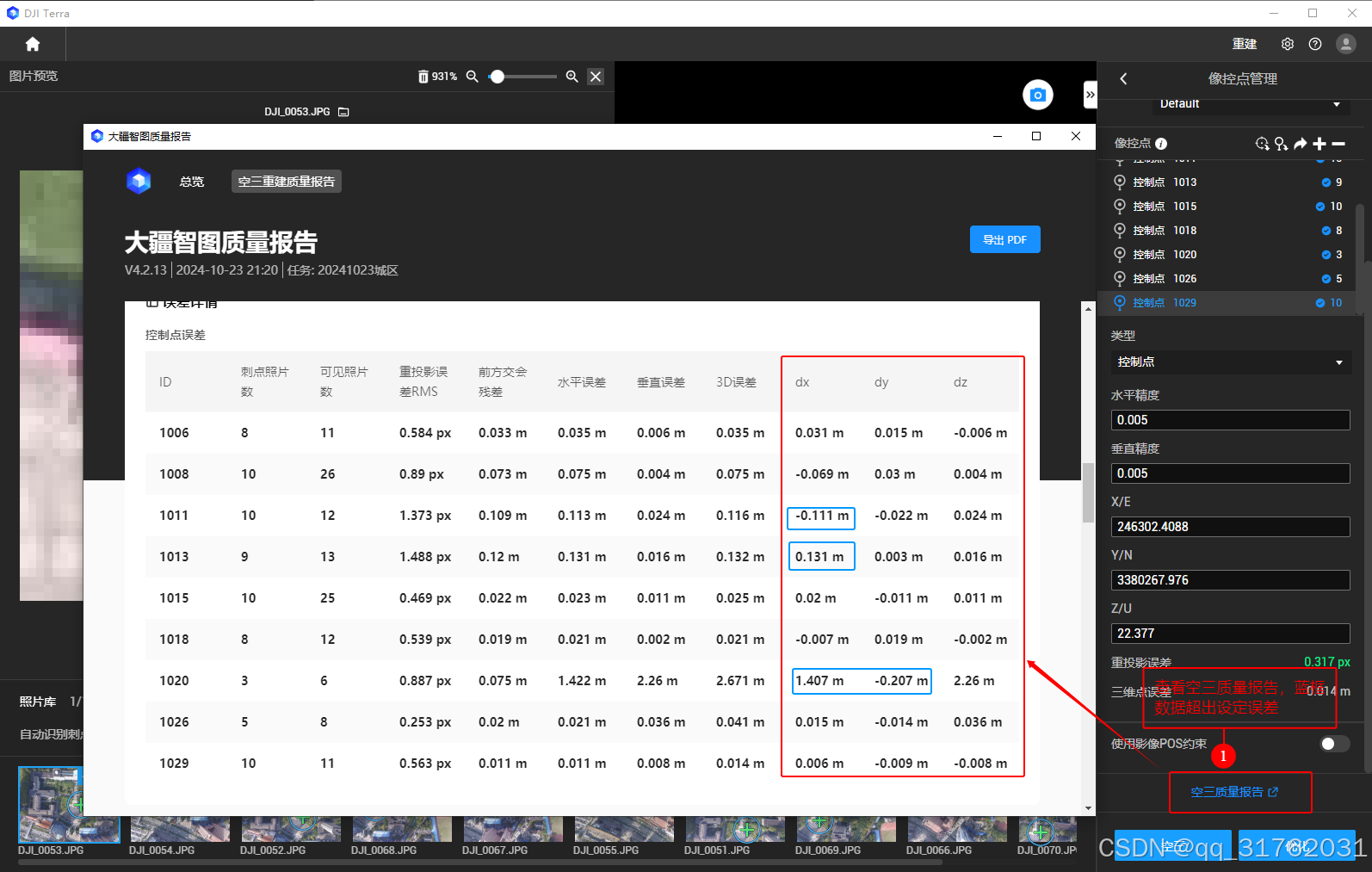The width and height of the screenshot is (1372, 872).
Task: Open 重建 menu in top bar
Action: (x=1245, y=44)
